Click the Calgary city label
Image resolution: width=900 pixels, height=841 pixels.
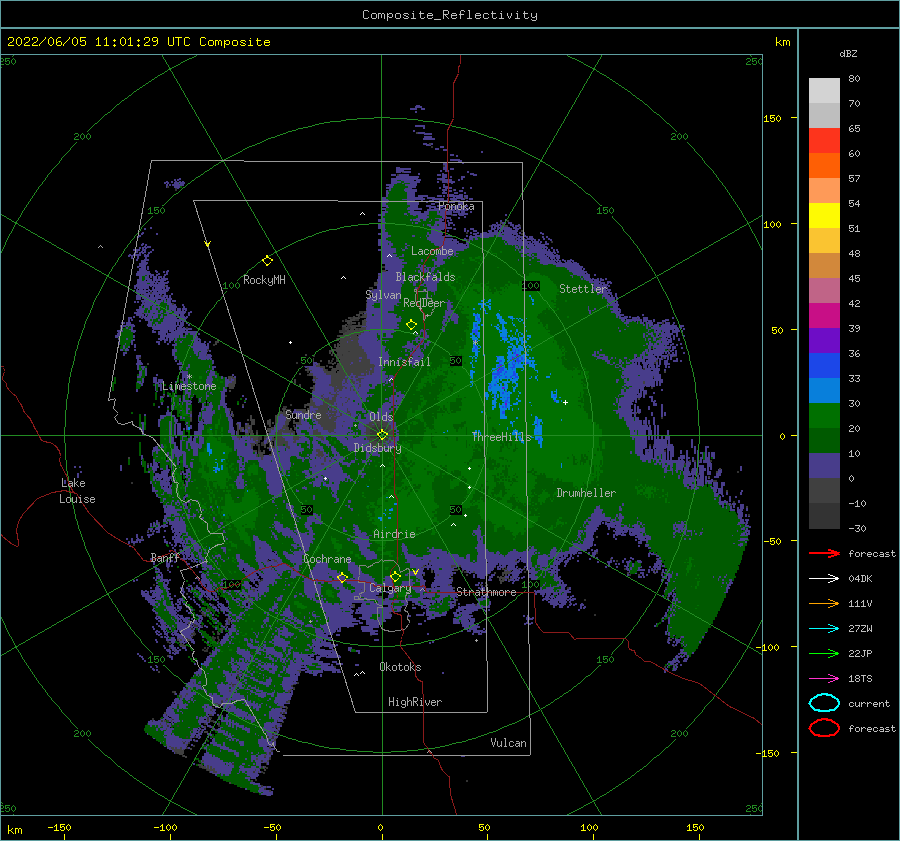click(390, 588)
